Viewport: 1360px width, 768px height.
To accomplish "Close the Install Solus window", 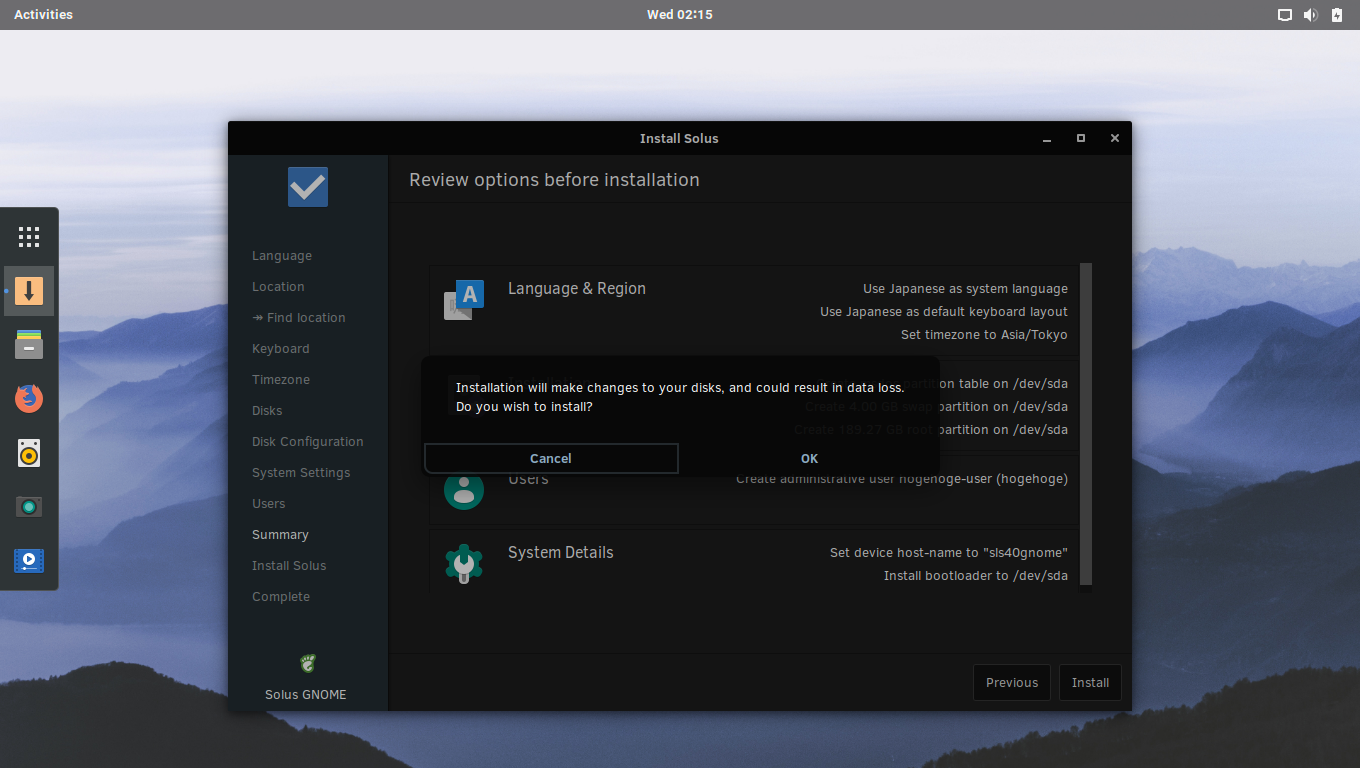I will click(1115, 139).
